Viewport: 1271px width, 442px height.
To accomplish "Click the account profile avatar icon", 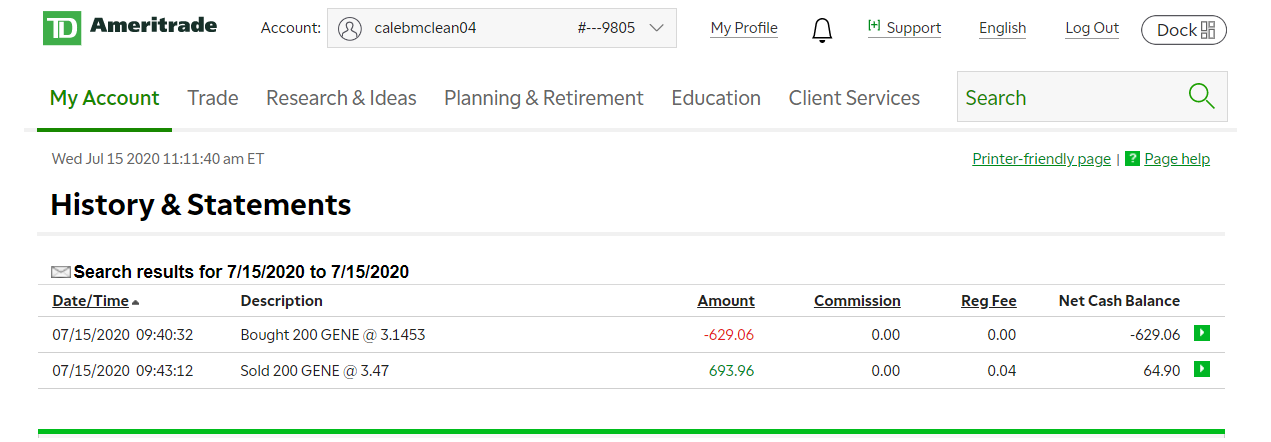I will (350, 29).
